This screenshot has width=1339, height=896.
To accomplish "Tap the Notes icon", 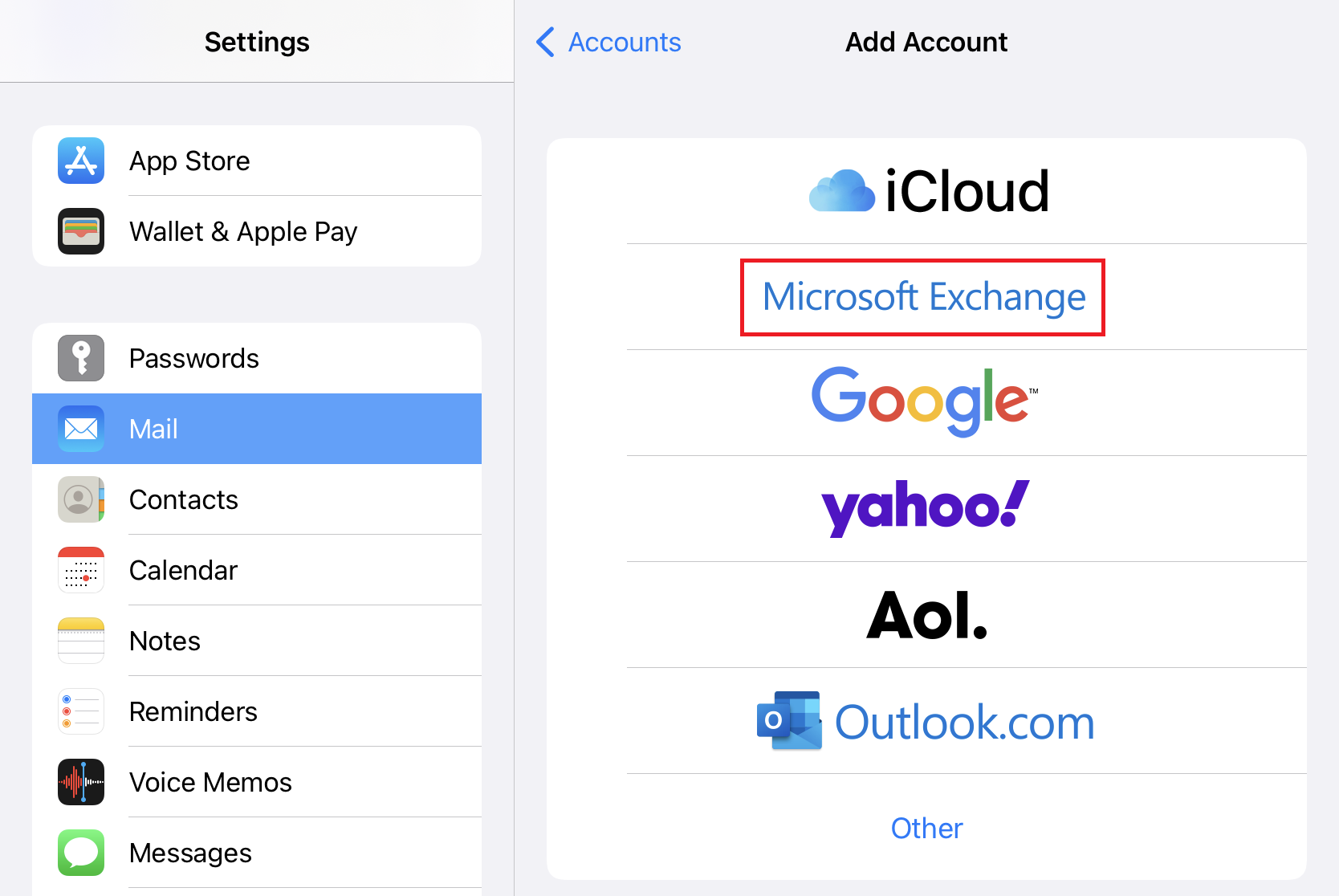I will [x=81, y=641].
